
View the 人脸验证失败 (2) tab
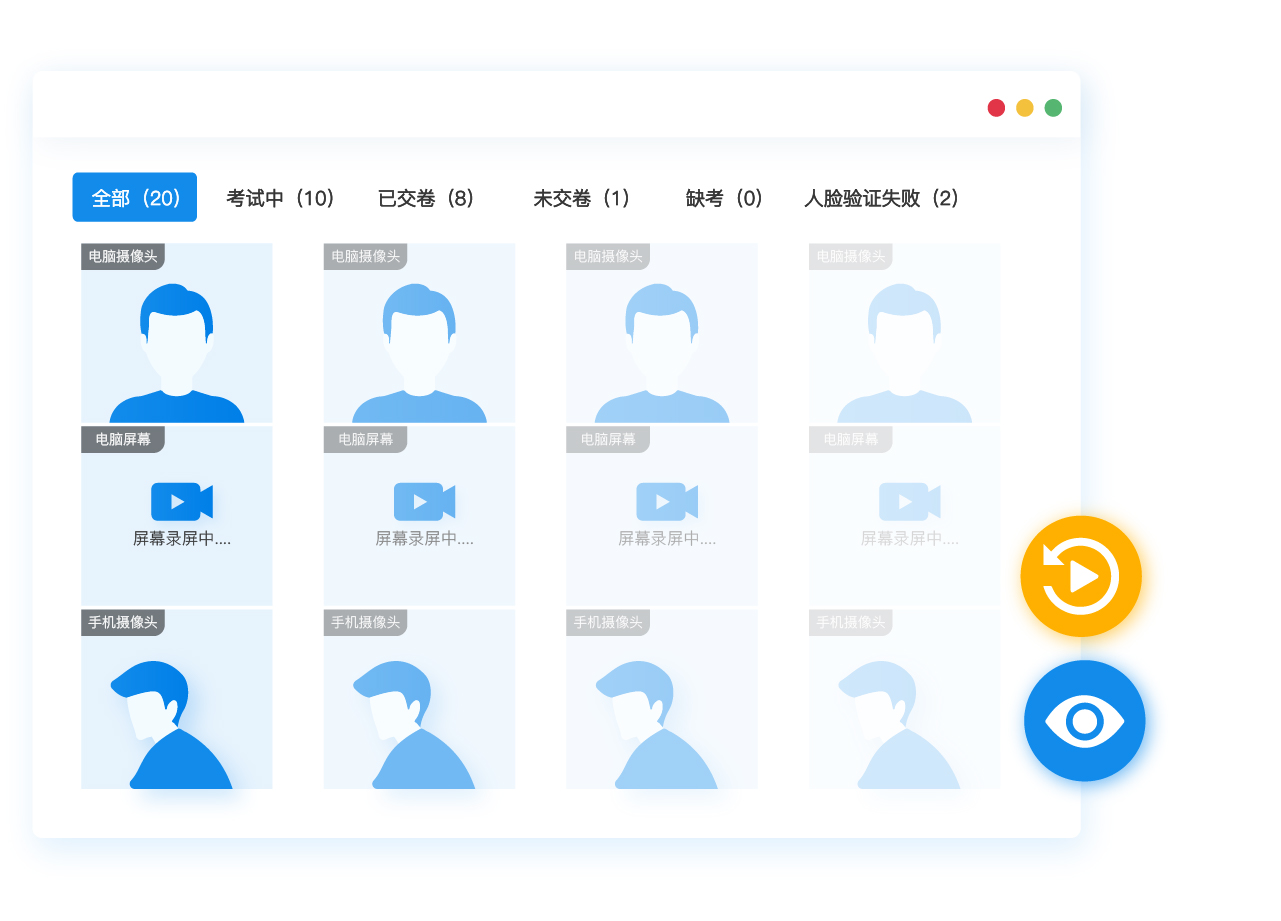(882, 198)
